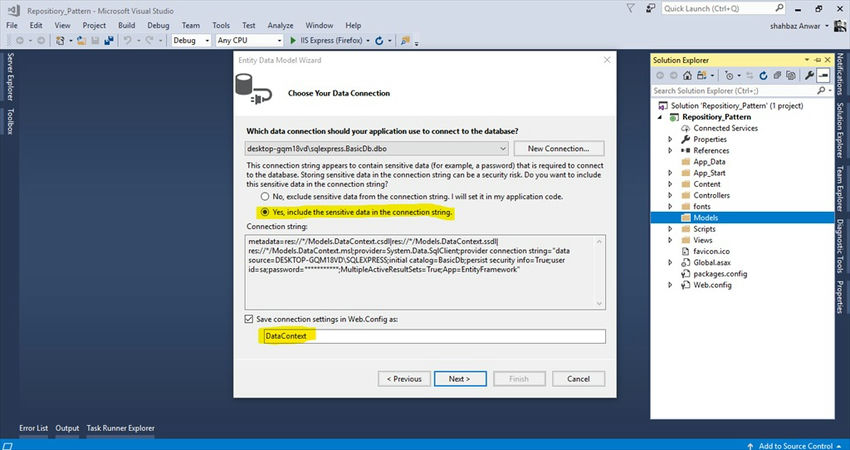The image size is (850, 450).
Task: Click Add to Source Control in status bar
Action: click(x=796, y=446)
